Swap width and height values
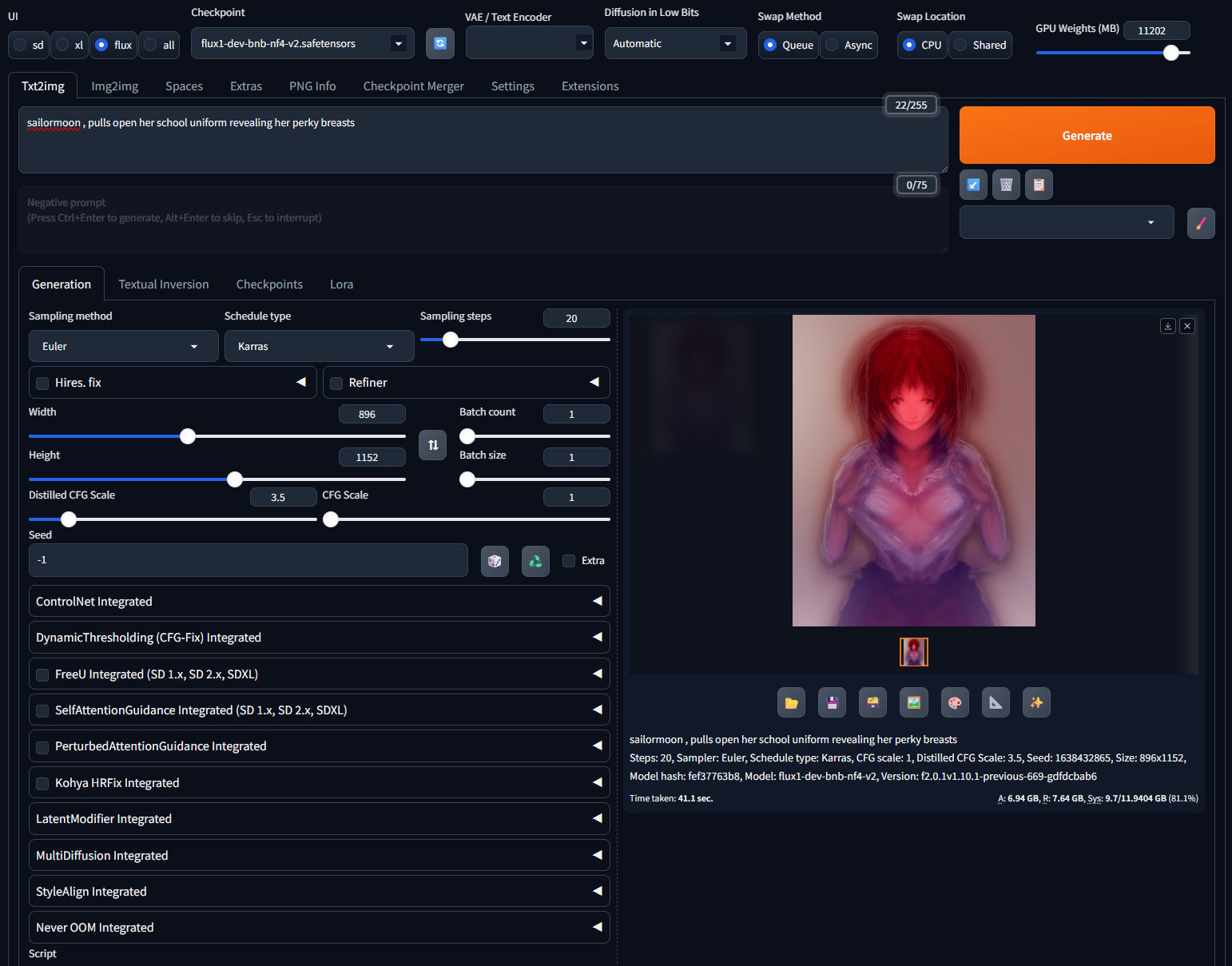This screenshot has height=966, width=1232. pos(432,445)
